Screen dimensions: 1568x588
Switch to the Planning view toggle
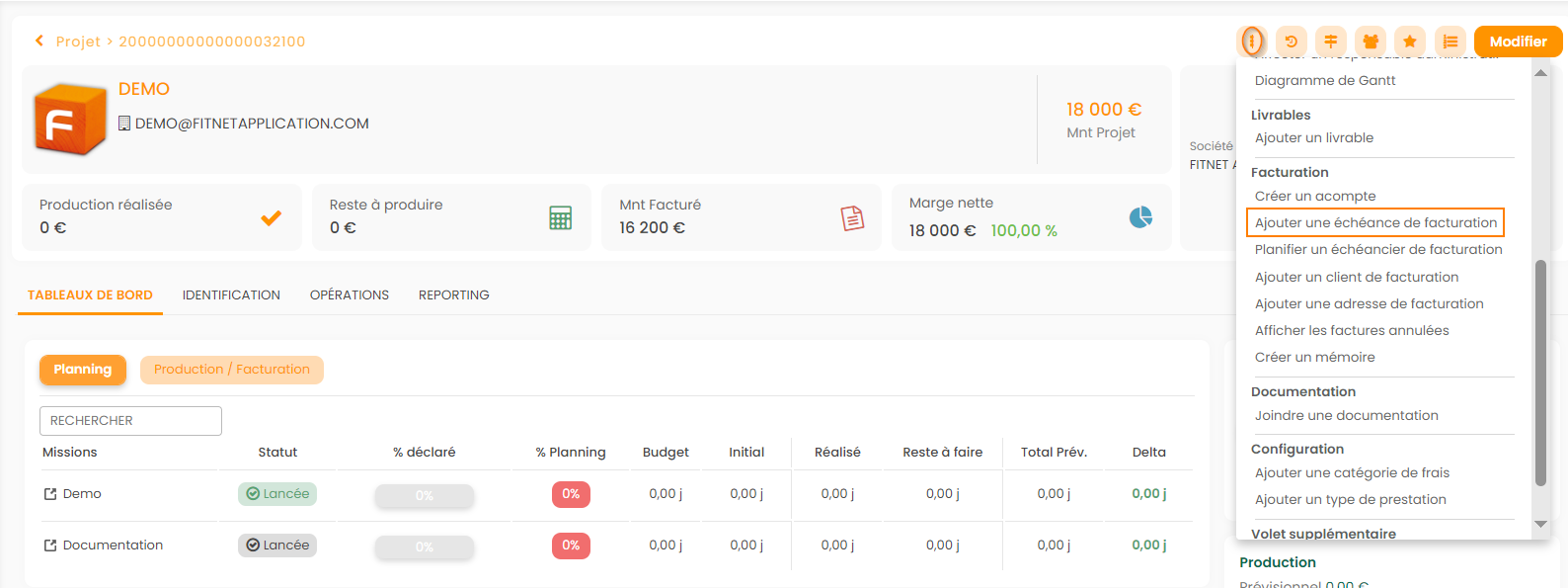83,370
